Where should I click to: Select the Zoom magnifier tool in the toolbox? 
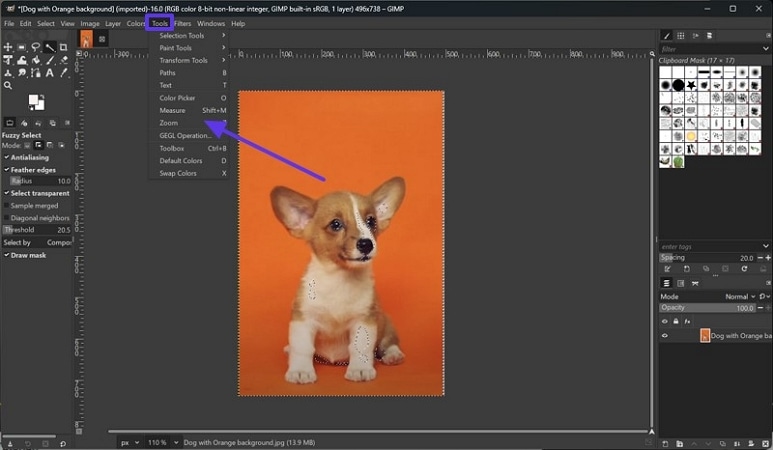point(8,85)
